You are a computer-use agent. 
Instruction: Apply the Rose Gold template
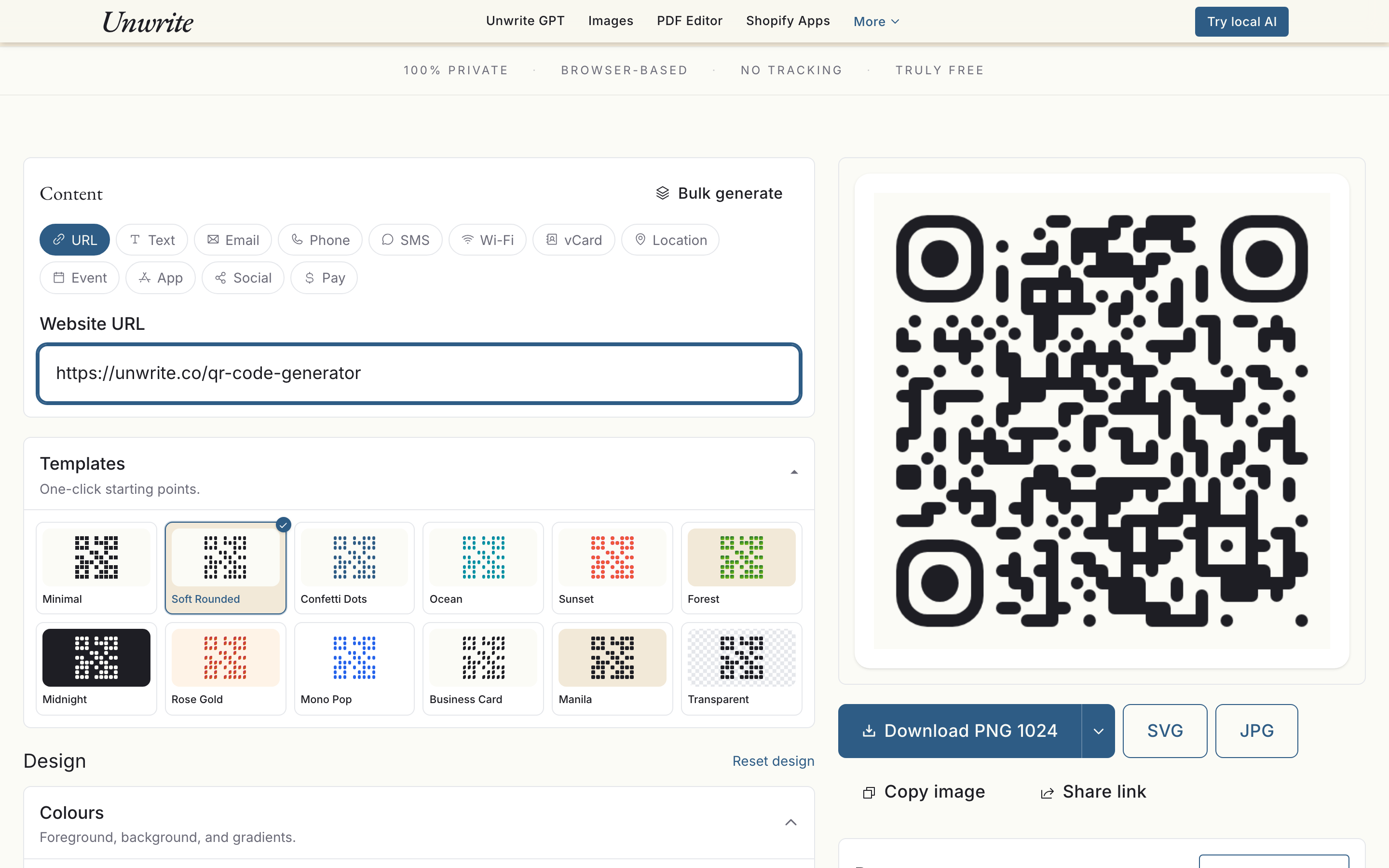tap(226, 668)
